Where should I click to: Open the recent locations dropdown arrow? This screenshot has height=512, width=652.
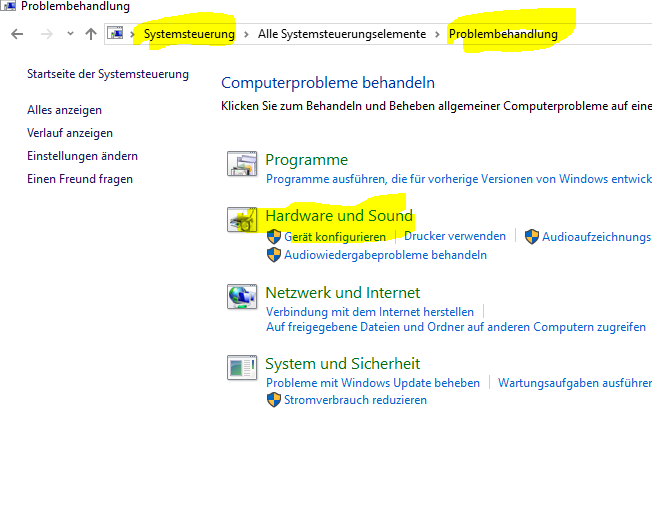70,34
